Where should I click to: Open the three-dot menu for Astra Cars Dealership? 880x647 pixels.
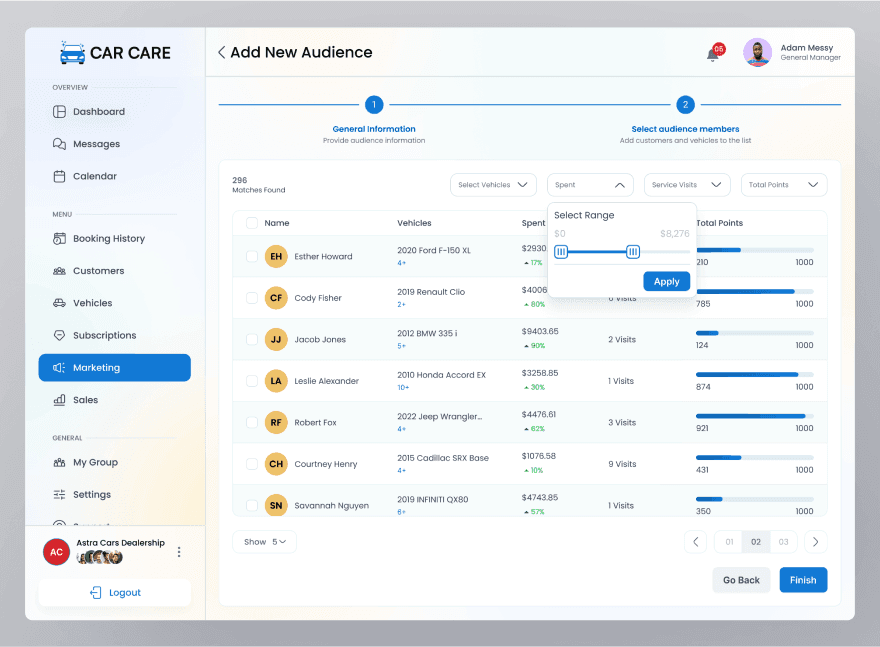pos(179,552)
